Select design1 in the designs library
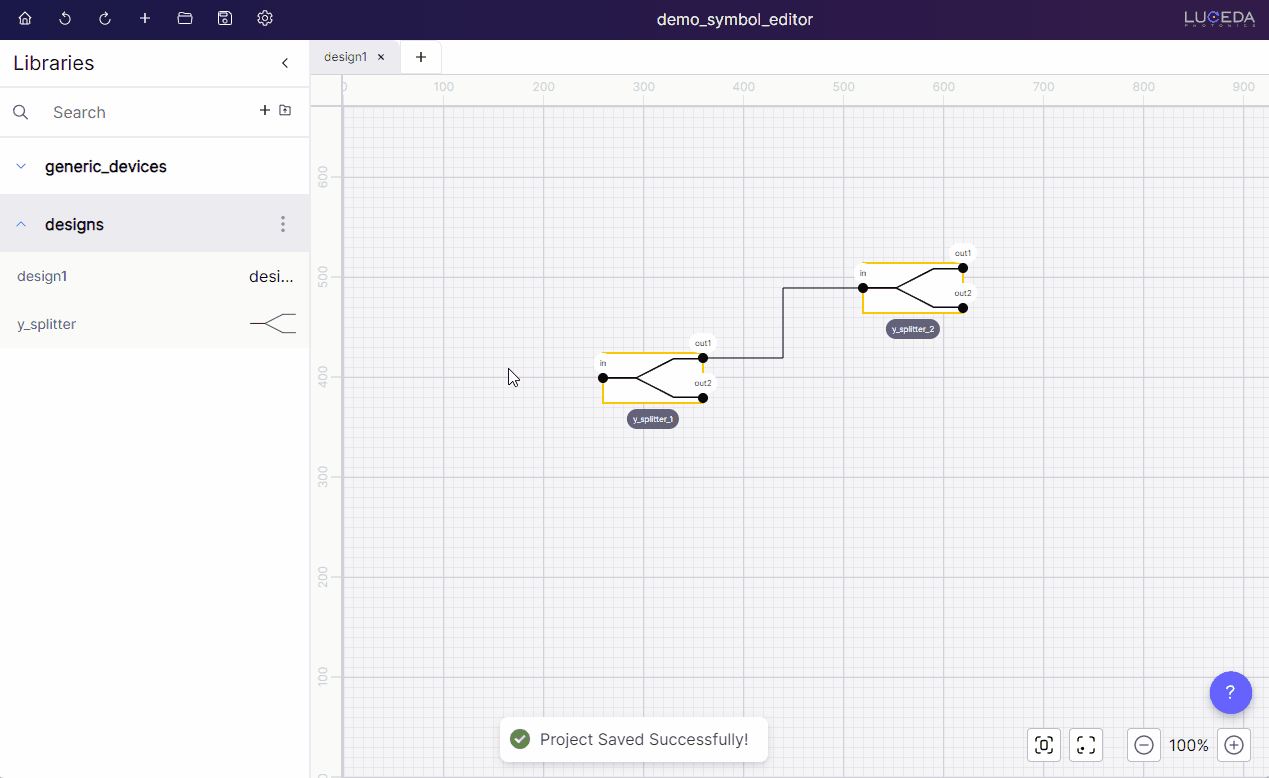 (42, 277)
